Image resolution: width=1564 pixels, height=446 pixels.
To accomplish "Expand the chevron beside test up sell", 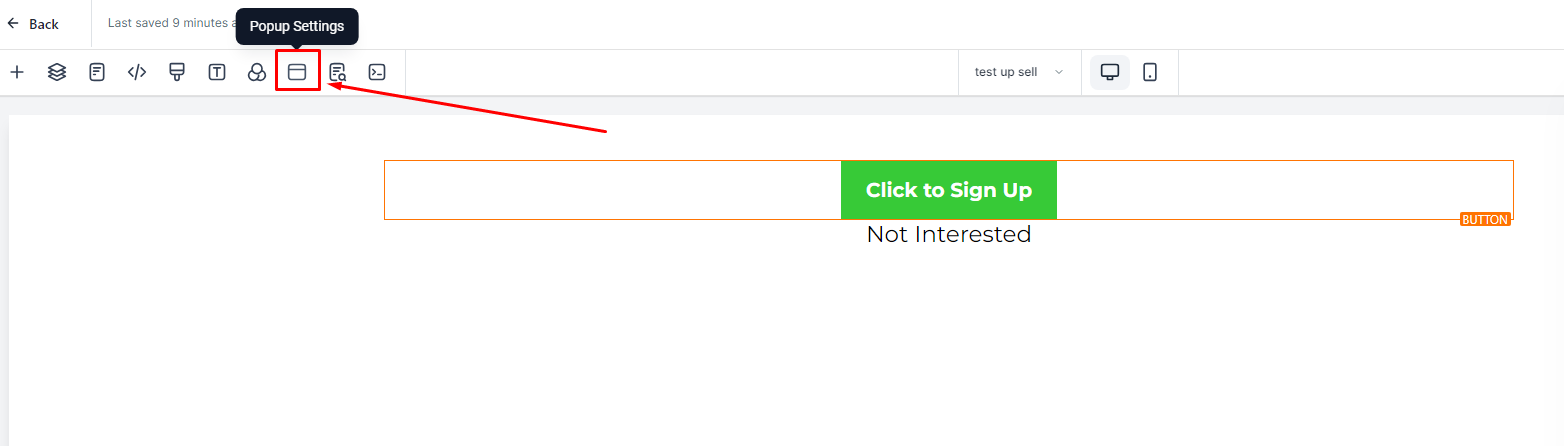I will (1059, 72).
